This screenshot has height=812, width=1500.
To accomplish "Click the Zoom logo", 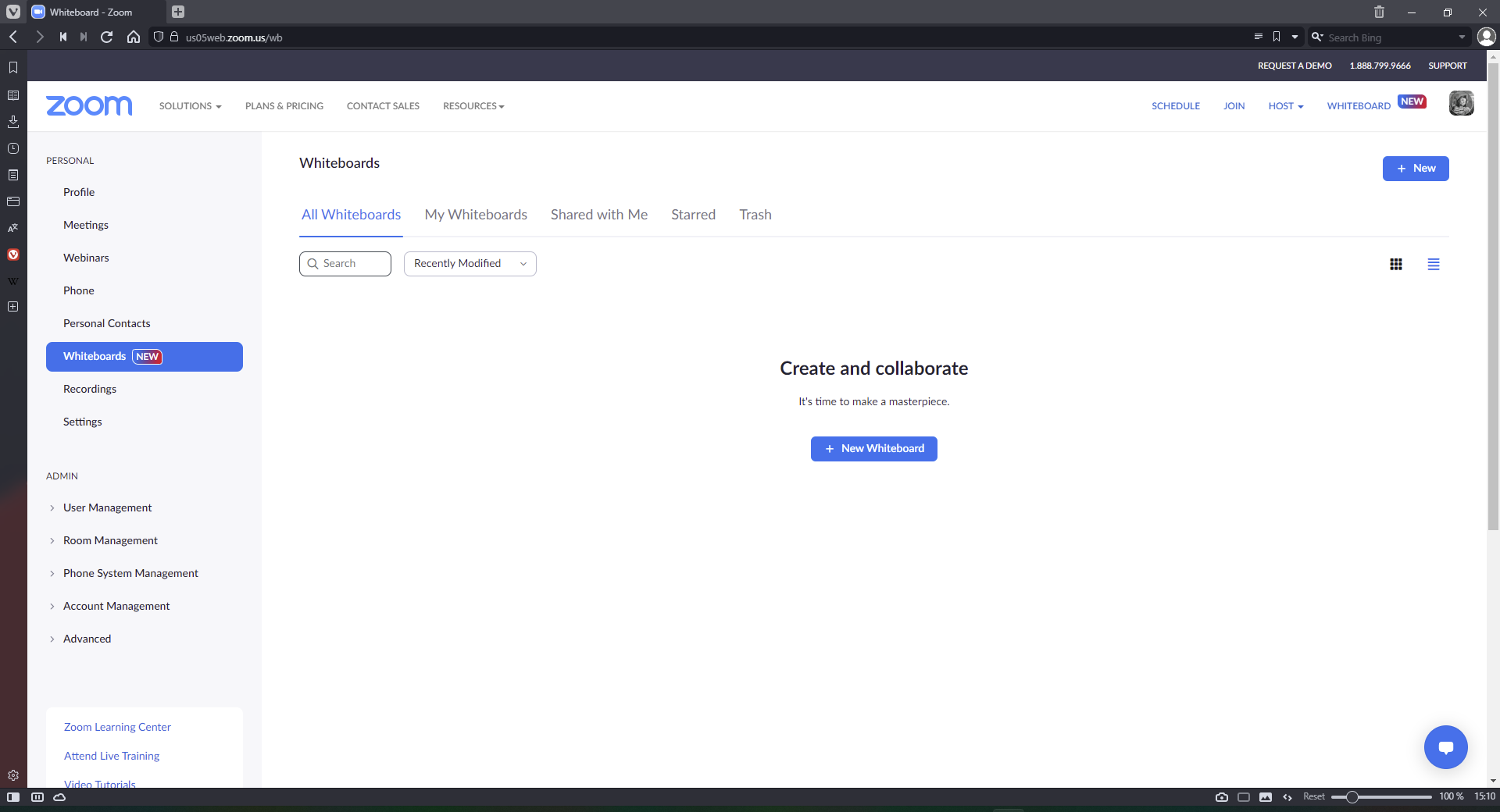I will (x=89, y=105).
